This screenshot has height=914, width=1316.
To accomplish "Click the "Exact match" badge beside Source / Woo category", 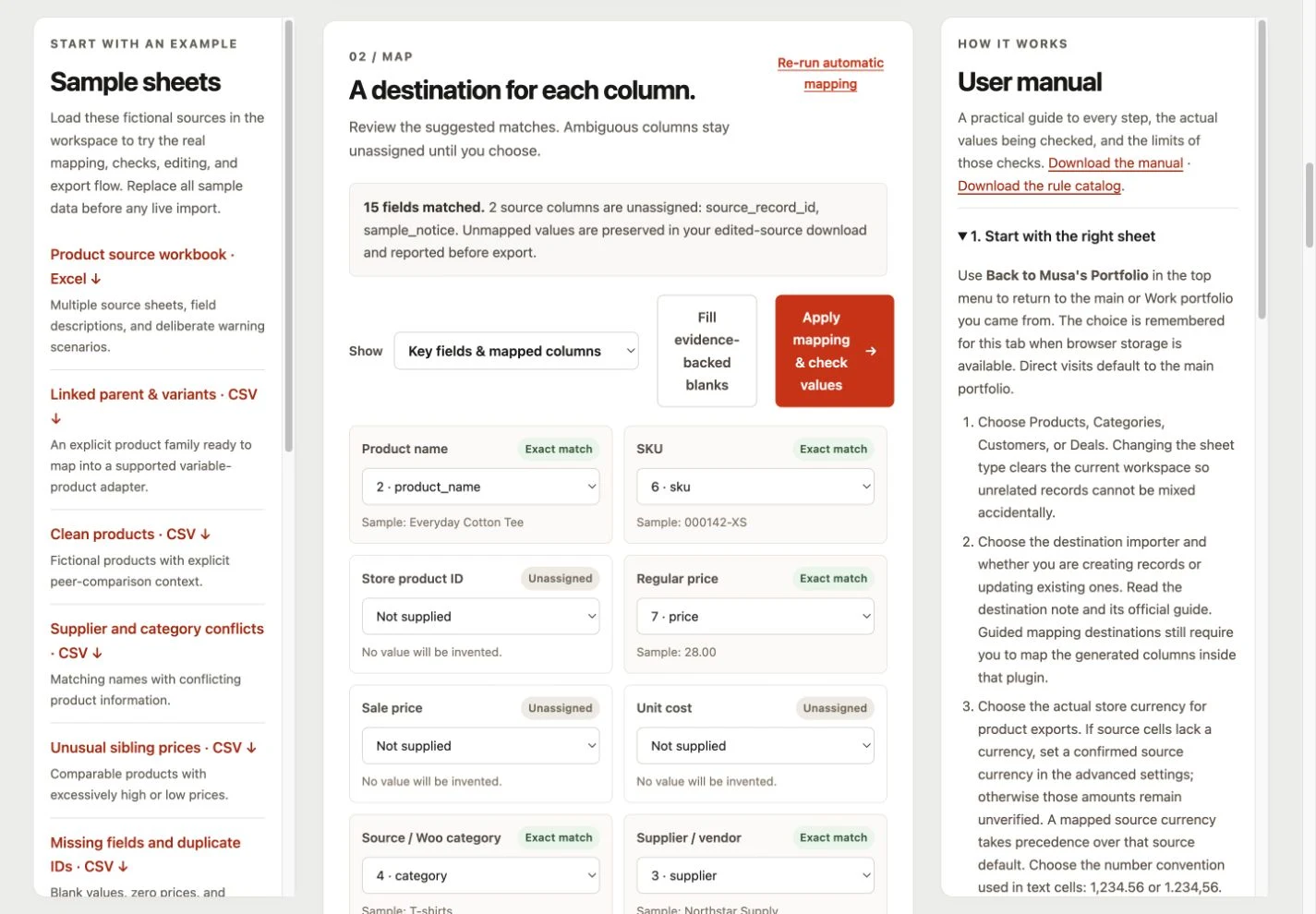I will [559, 837].
